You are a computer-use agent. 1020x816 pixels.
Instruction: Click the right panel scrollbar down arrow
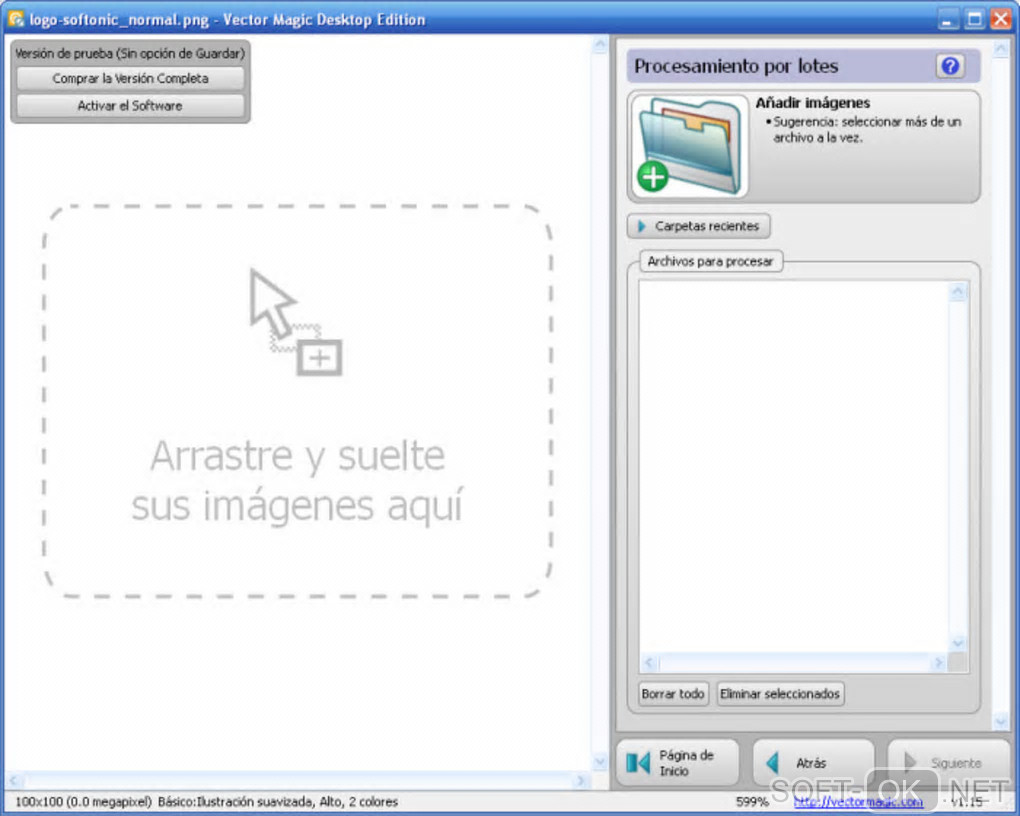1001,720
